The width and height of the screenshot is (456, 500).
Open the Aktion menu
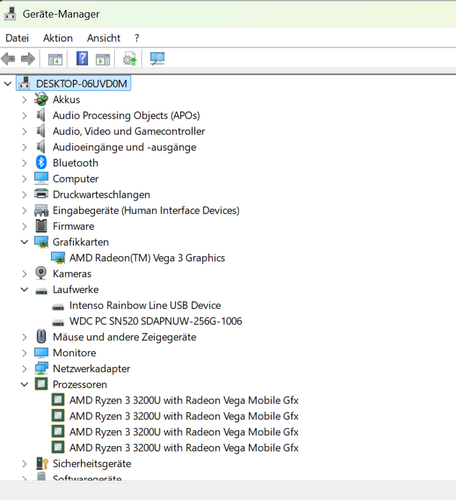tap(58, 38)
